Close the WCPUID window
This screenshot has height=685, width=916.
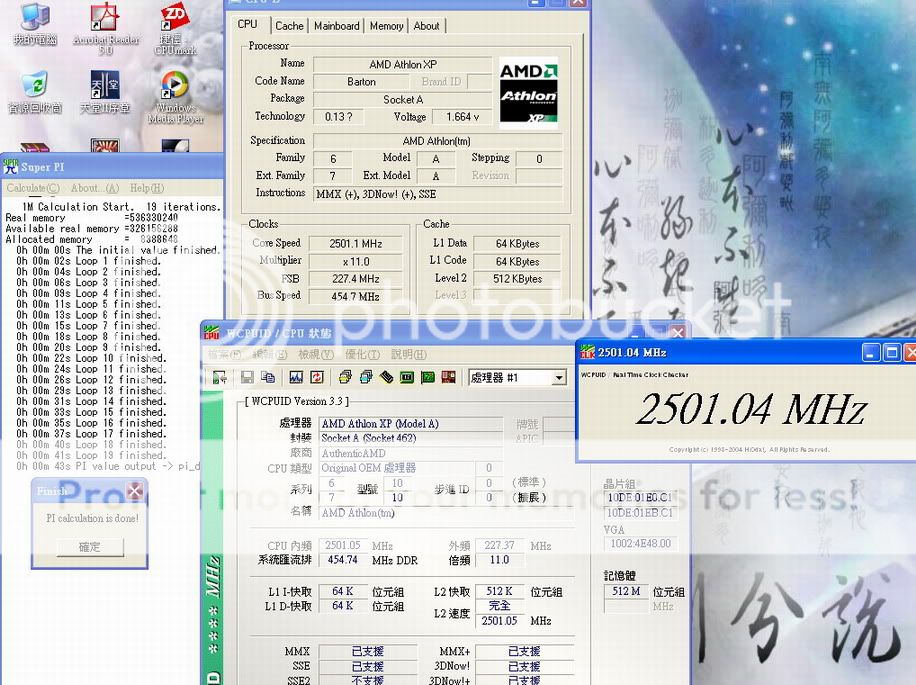(678, 333)
